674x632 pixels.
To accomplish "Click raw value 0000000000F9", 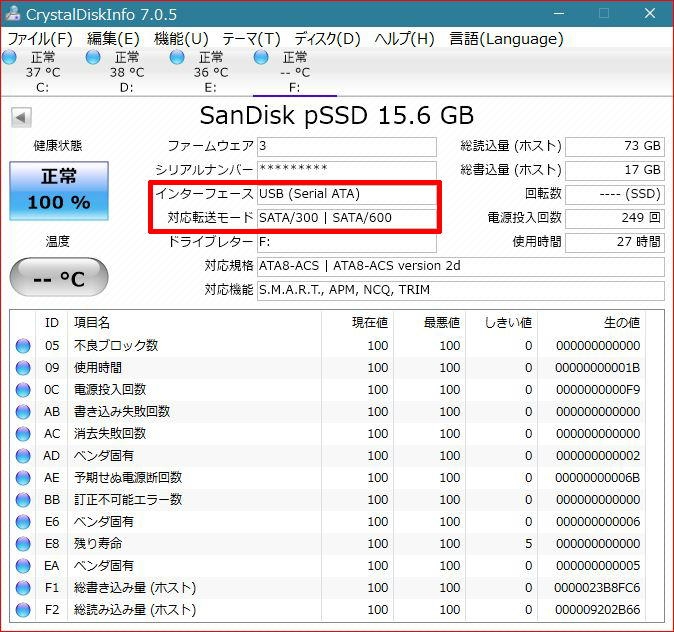I will [597, 390].
